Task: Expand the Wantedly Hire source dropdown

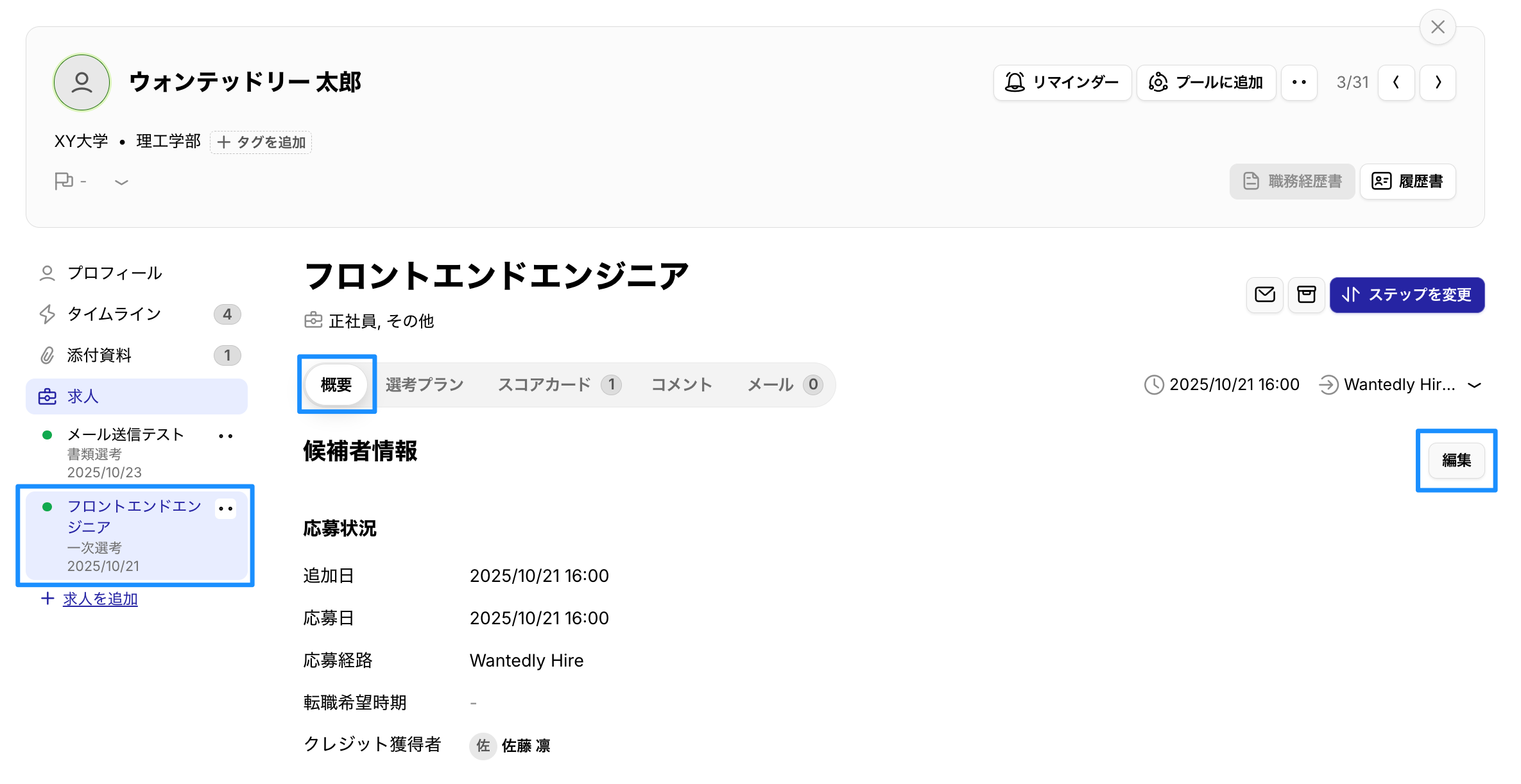Action: click(x=1474, y=385)
